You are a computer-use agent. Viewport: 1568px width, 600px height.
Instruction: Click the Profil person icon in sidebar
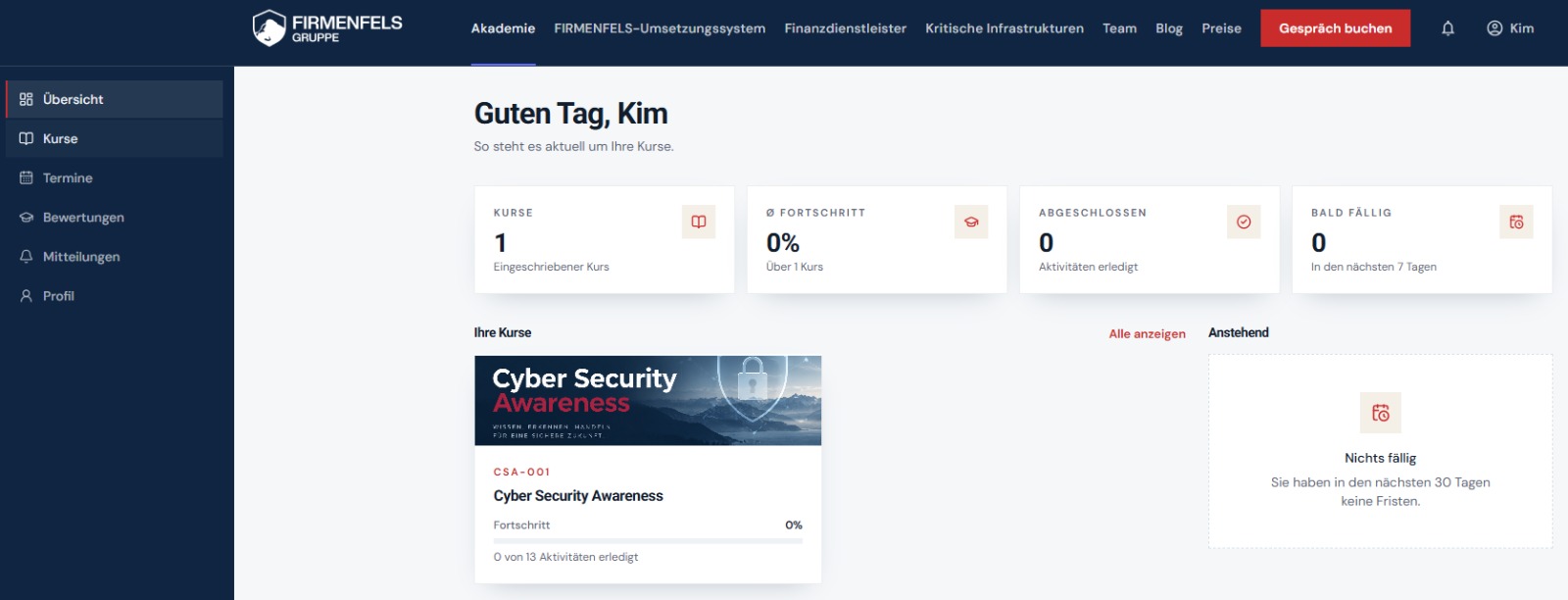(x=26, y=295)
